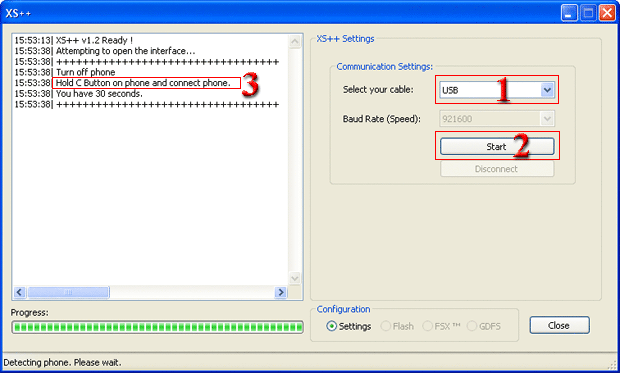Select the Settings radio button

331,326
